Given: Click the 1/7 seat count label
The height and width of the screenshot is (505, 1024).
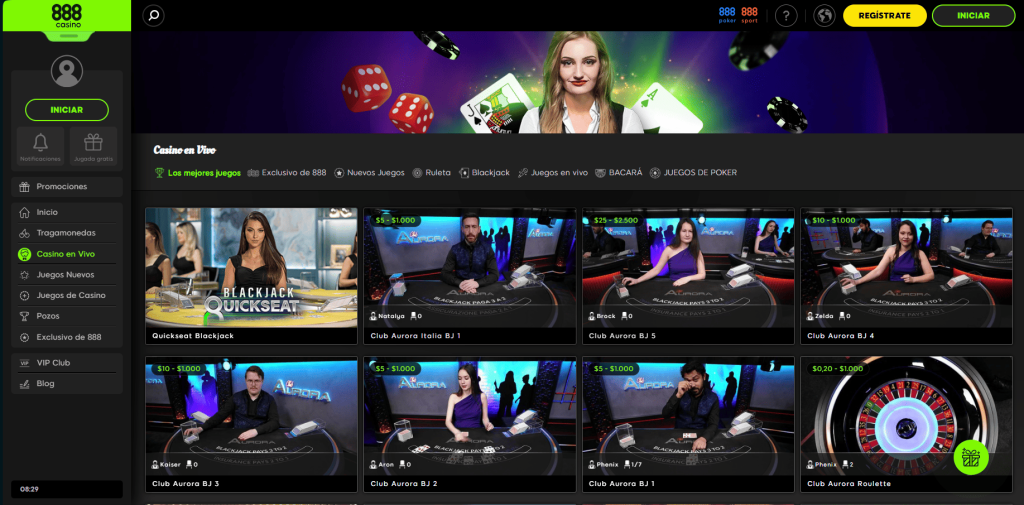Looking at the screenshot, I should pyautogui.click(x=638, y=464).
